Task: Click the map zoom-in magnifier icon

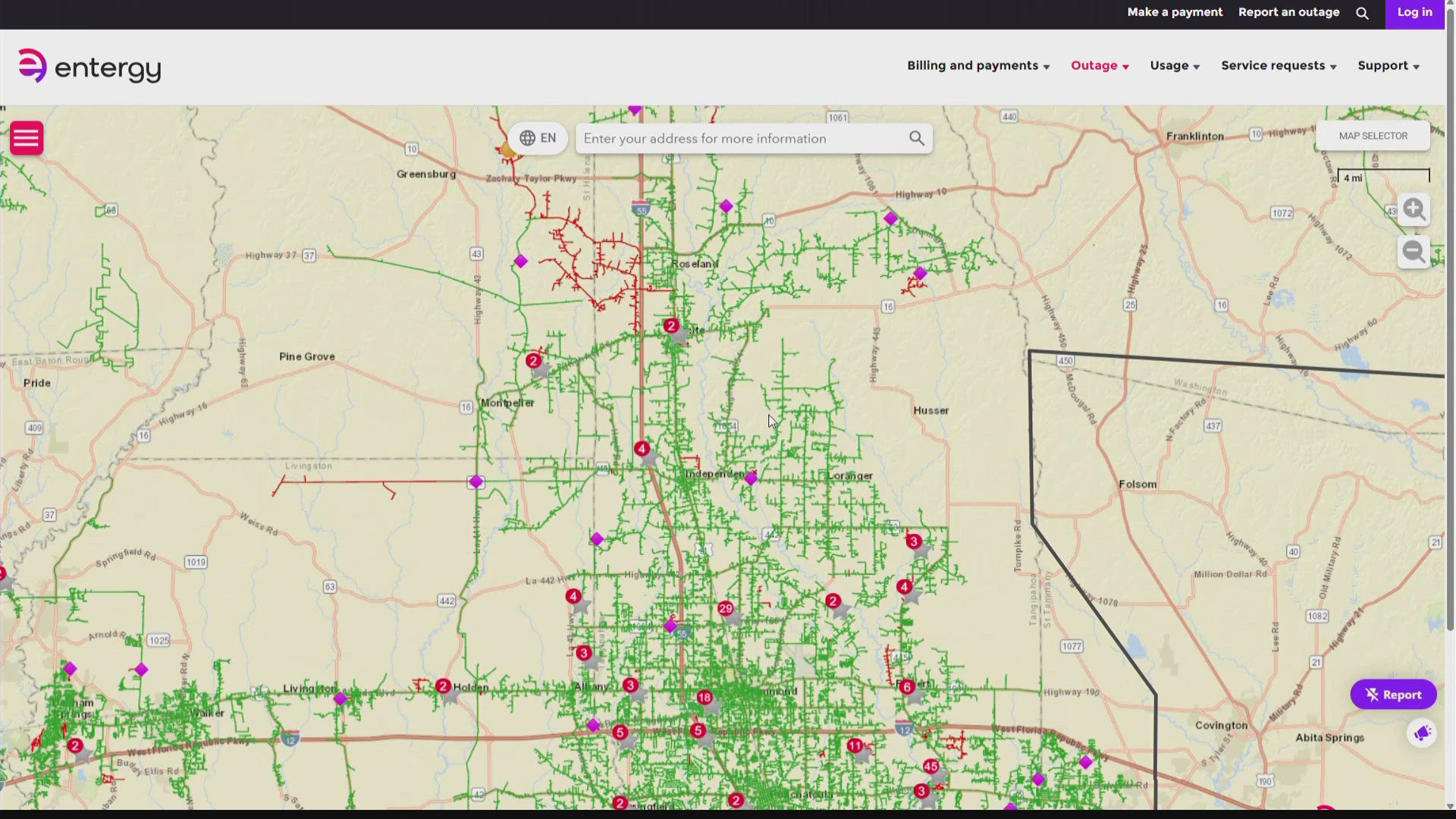Action: point(1414,209)
